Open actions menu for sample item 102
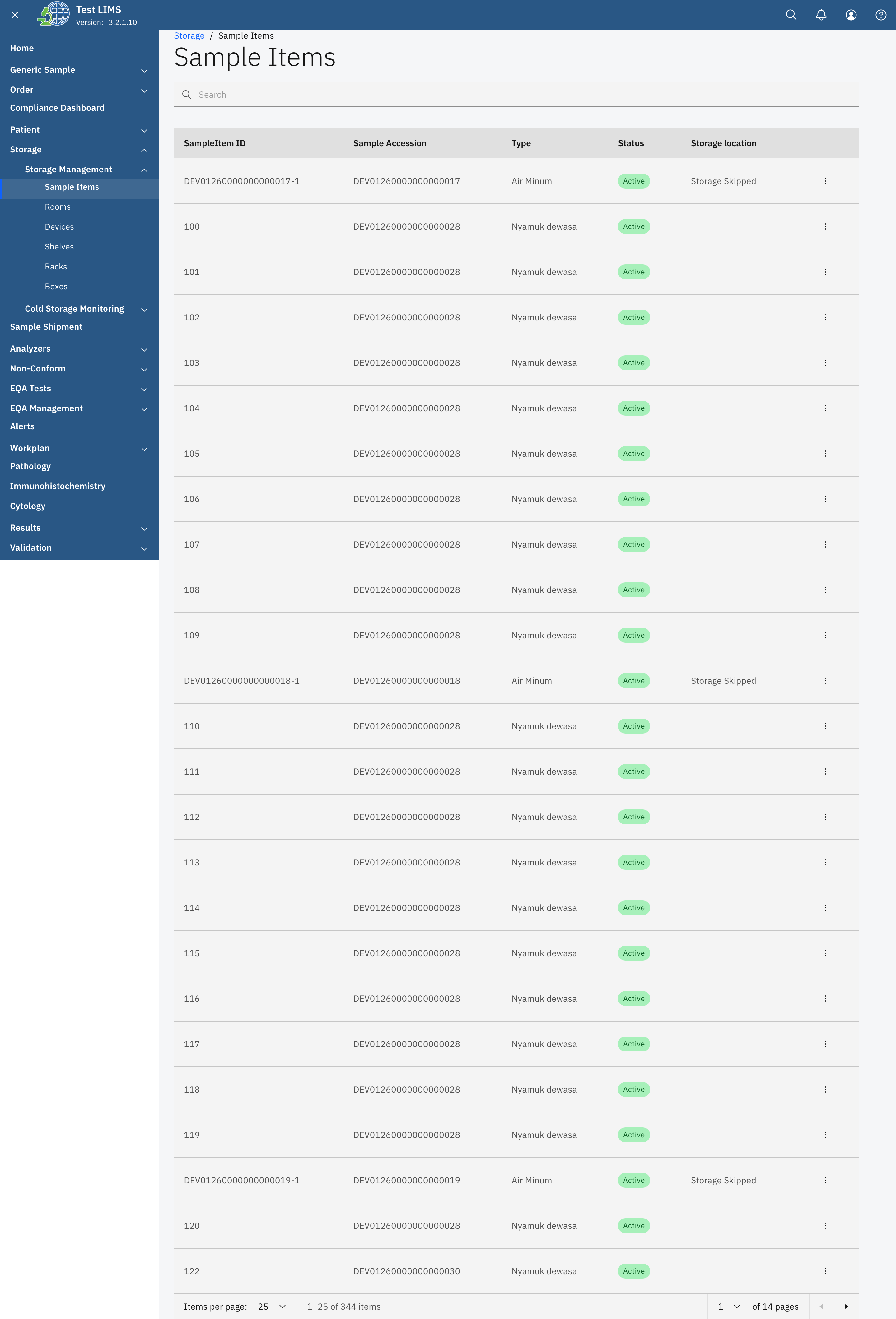 [825, 317]
